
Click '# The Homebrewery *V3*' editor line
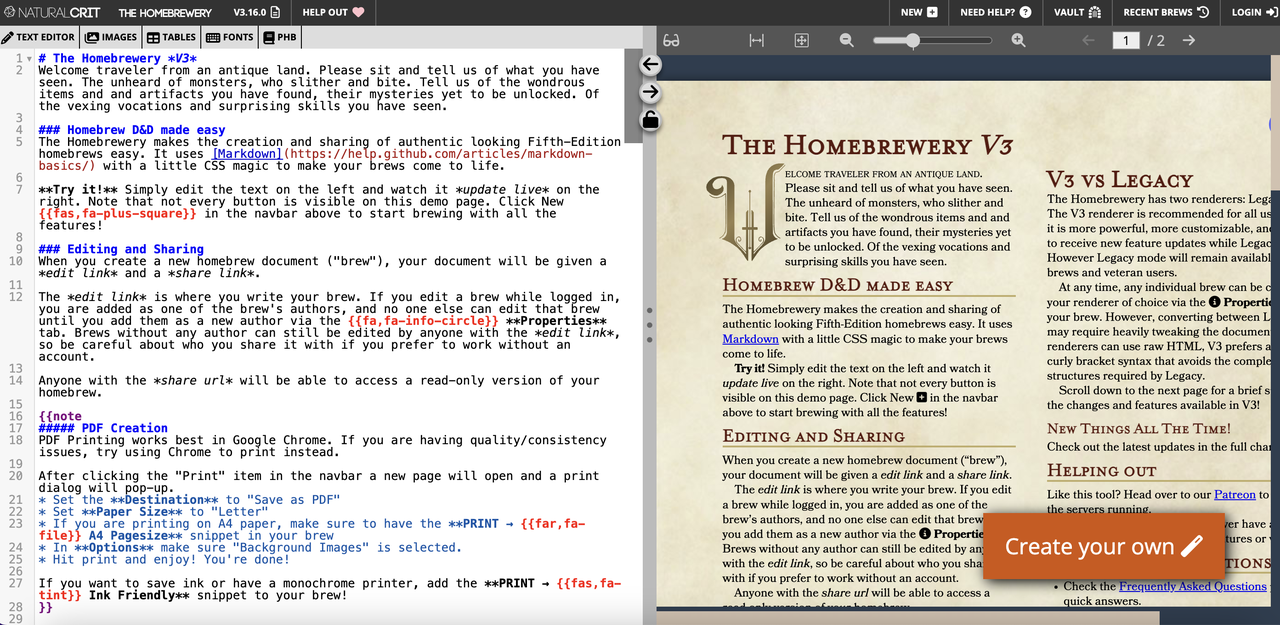[x=117, y=58]
